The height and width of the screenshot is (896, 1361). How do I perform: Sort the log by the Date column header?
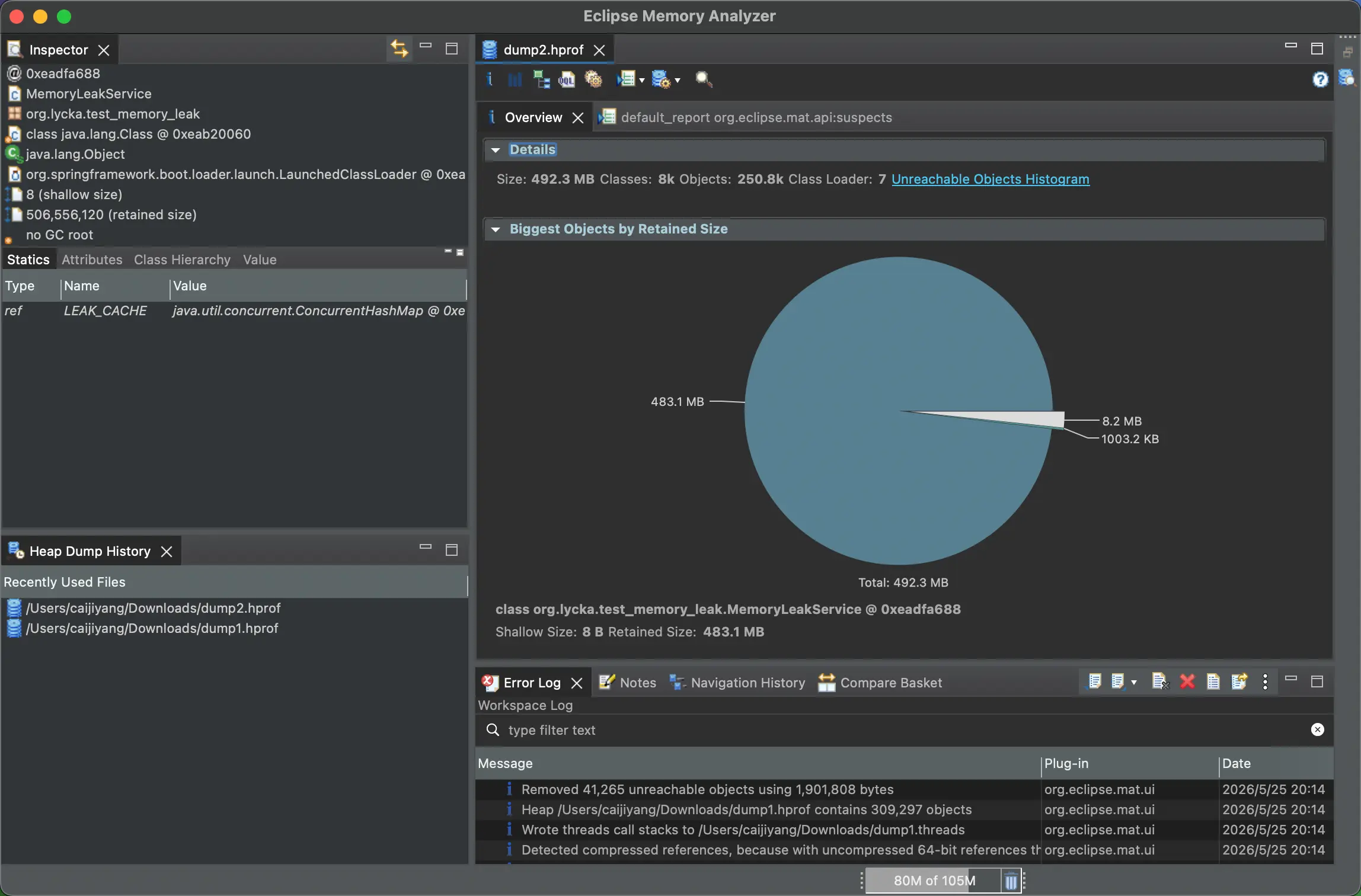point(1276,764)
